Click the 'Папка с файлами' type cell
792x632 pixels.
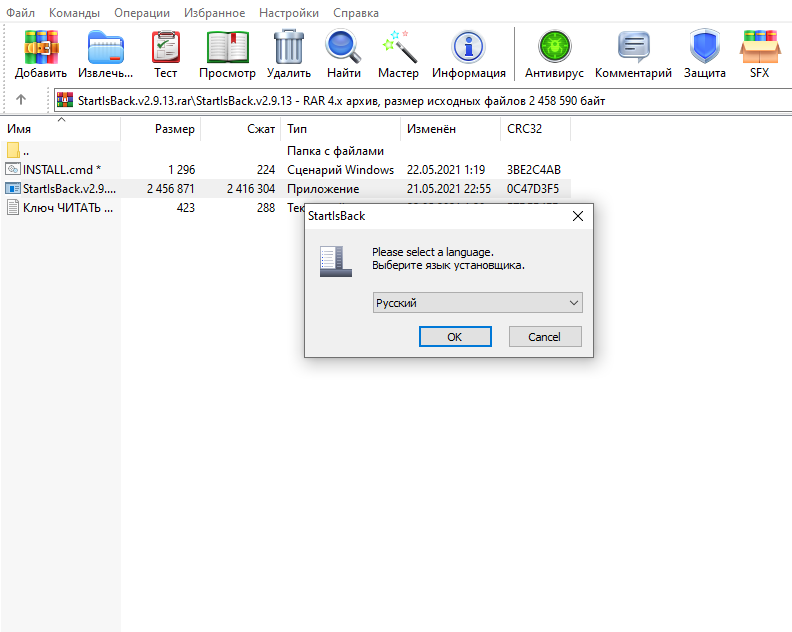pos(335,151)
